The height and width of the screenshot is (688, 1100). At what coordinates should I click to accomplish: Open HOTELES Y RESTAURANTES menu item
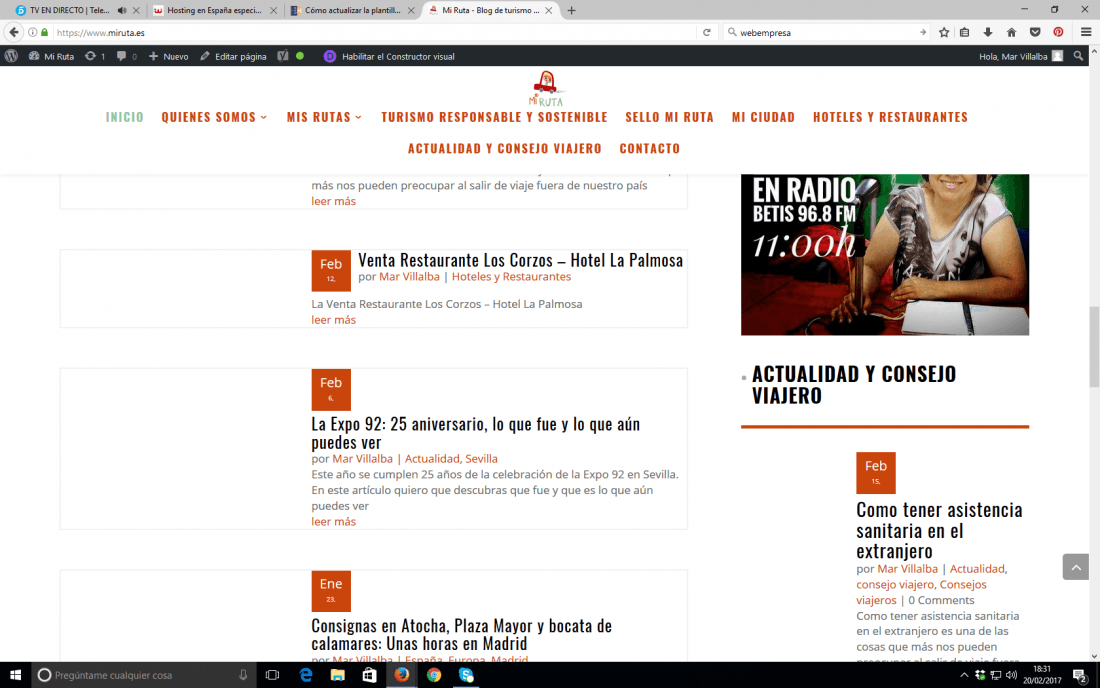pyautogui.click(x=890, y=117)
